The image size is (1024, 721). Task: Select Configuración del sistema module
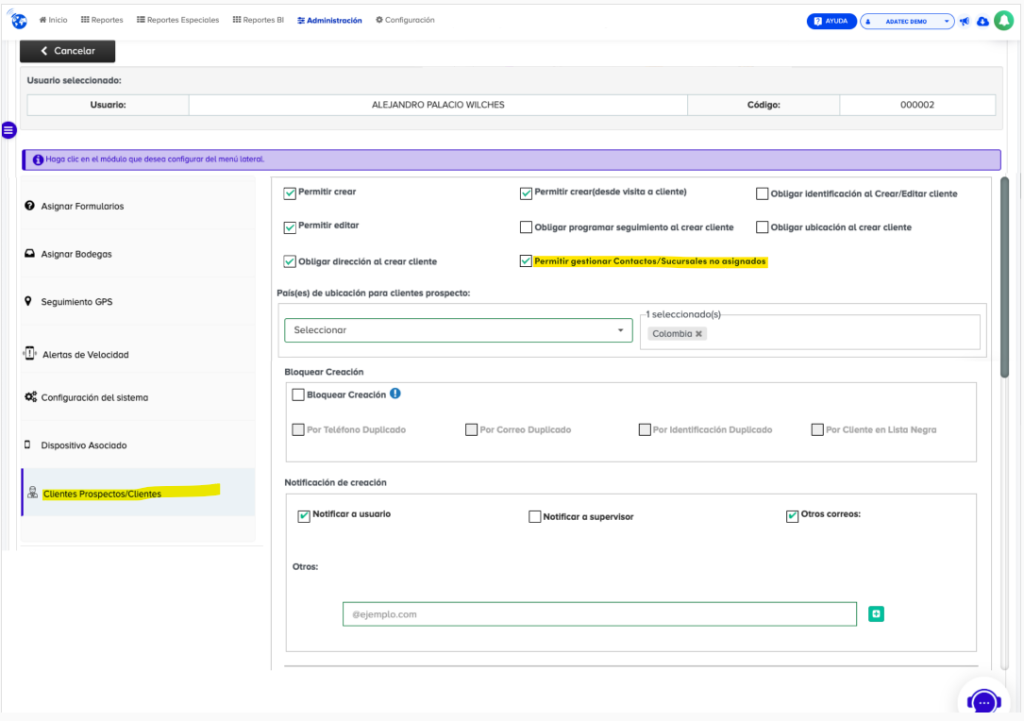tap(138, 397)
